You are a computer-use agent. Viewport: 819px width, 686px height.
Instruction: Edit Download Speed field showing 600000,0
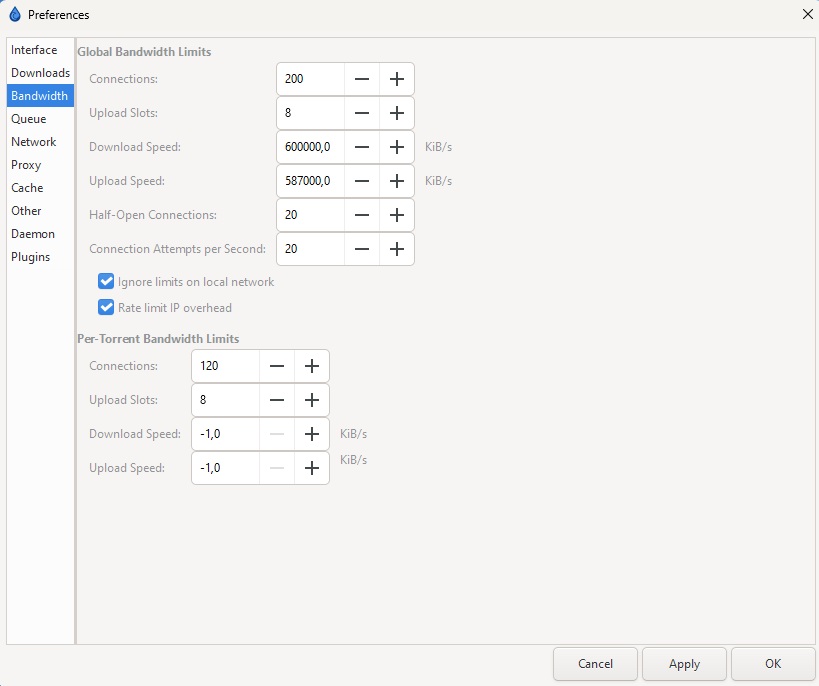point(311,147)
